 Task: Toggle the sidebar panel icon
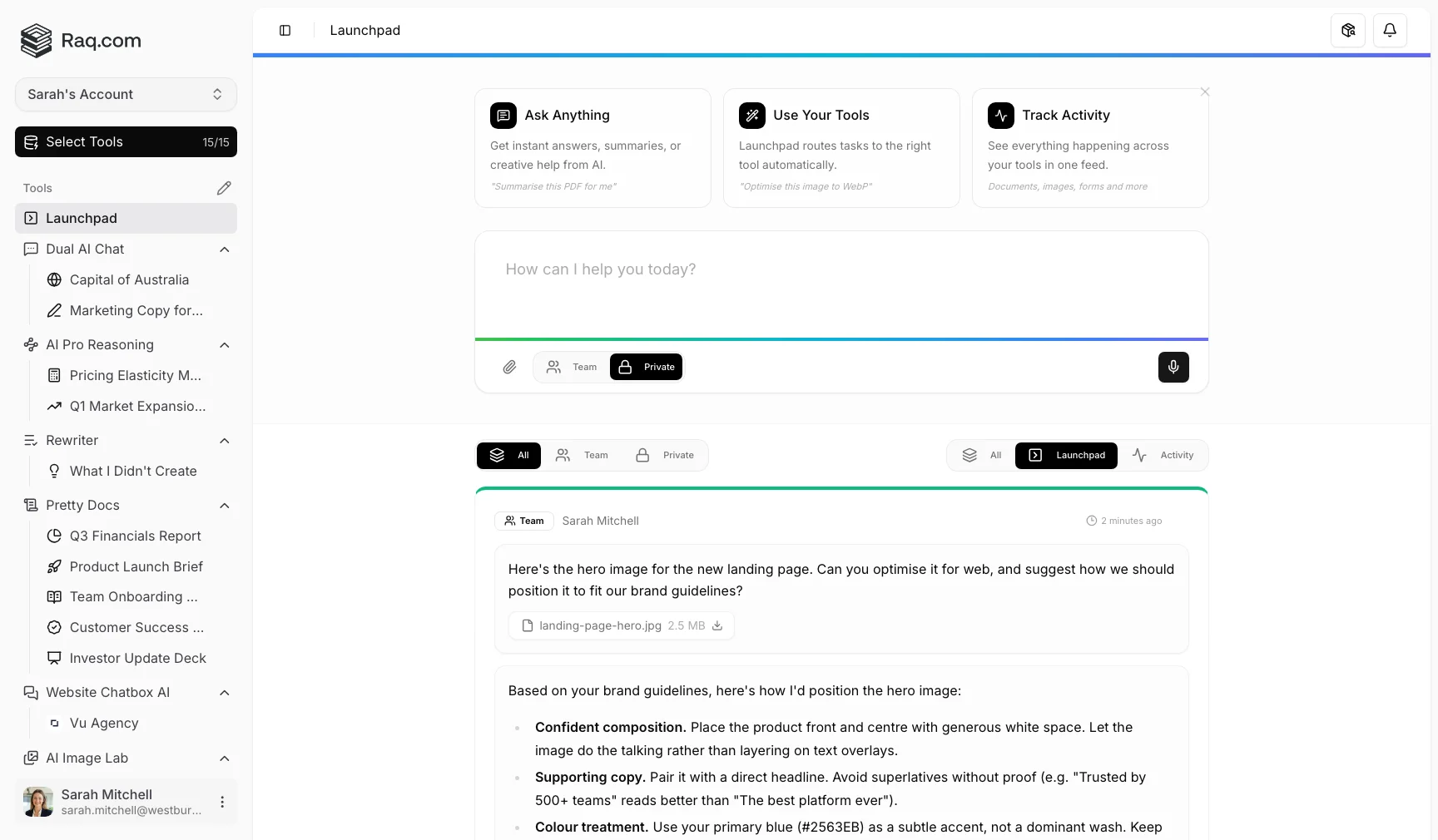[x=285, y=31]
